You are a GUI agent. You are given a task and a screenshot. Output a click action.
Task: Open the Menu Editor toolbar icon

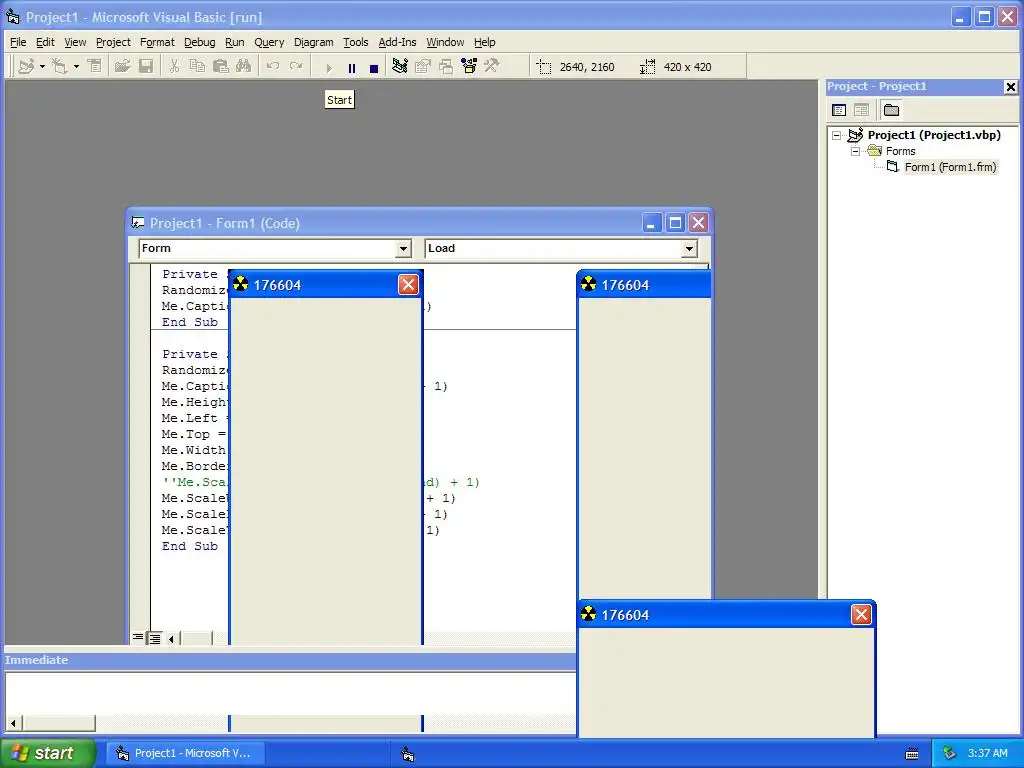pyautogui.click(x=95, y=67)
